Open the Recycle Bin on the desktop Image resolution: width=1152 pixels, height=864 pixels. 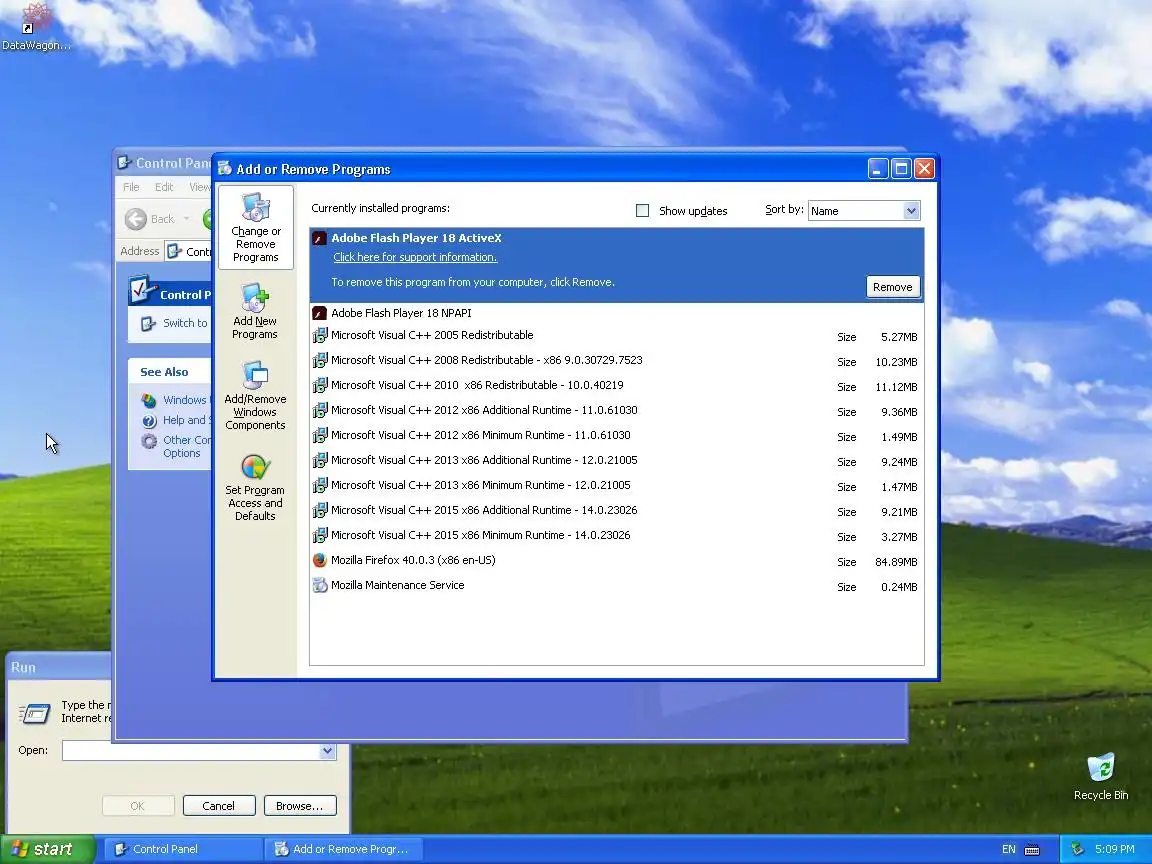click(1101, 777)
